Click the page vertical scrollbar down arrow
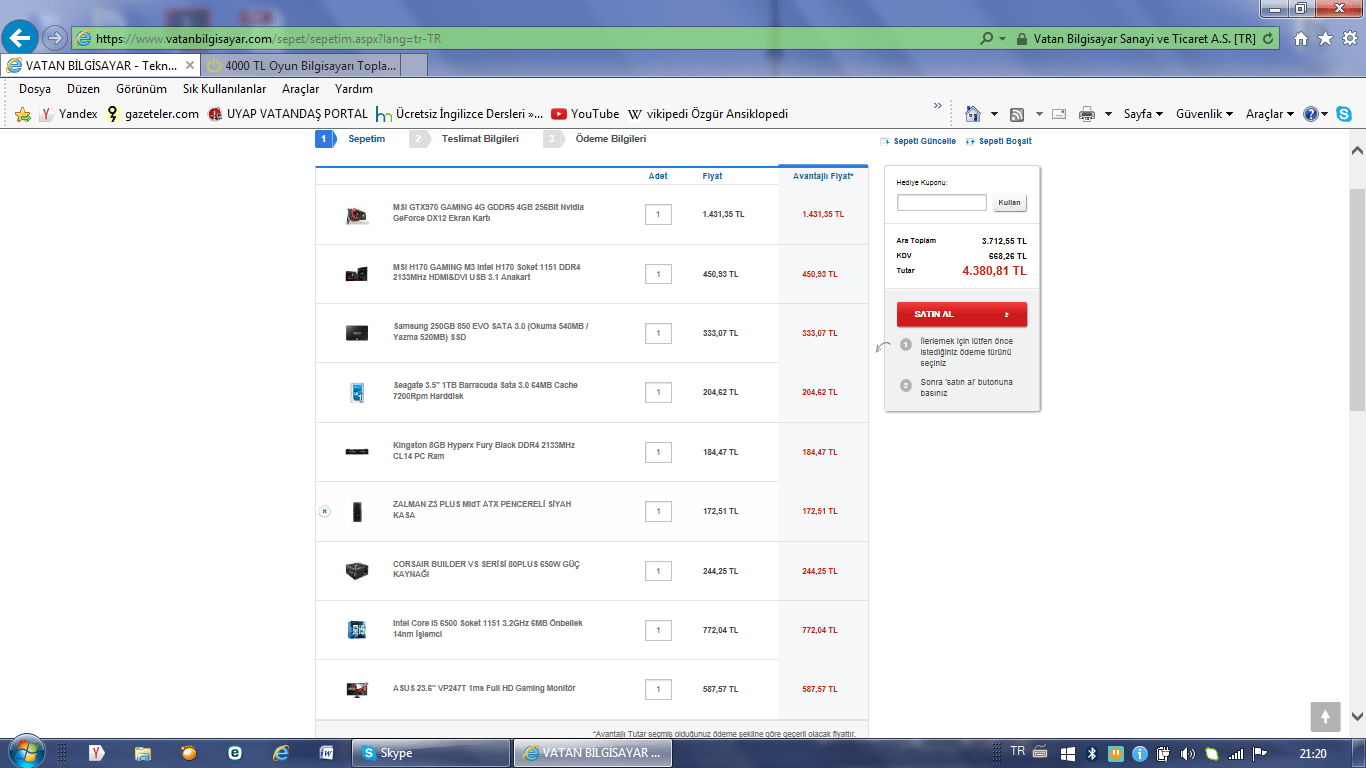The height and width of the screenshot is (768, 1366). coord(1357,716)
